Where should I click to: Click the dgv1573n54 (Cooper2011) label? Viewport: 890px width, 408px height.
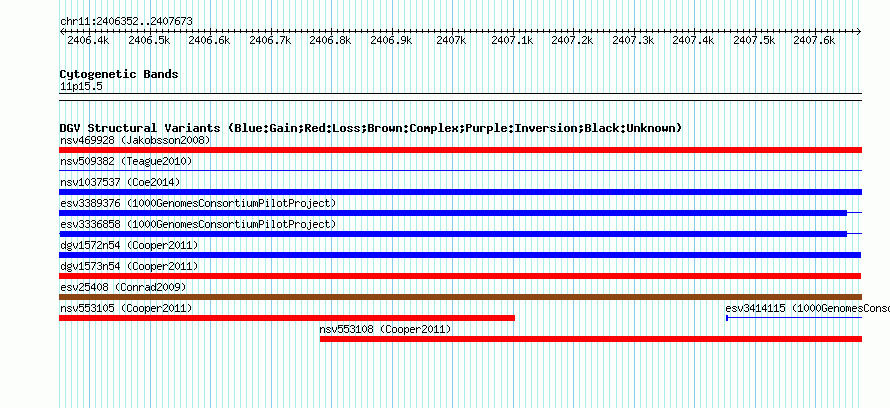coord(128,266)
